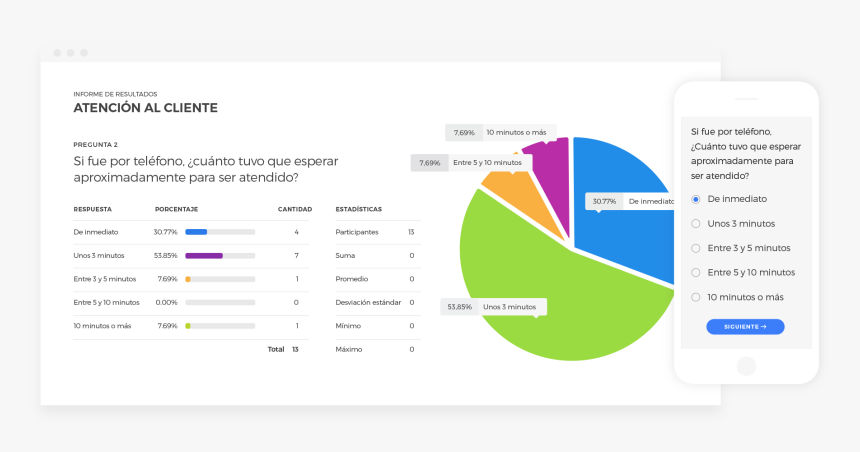Tap the phone home button

pos(746,366)
